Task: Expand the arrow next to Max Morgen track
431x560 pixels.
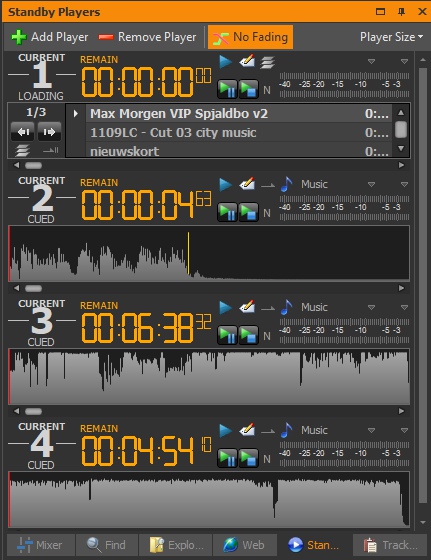Action: [x=76, y=114]
